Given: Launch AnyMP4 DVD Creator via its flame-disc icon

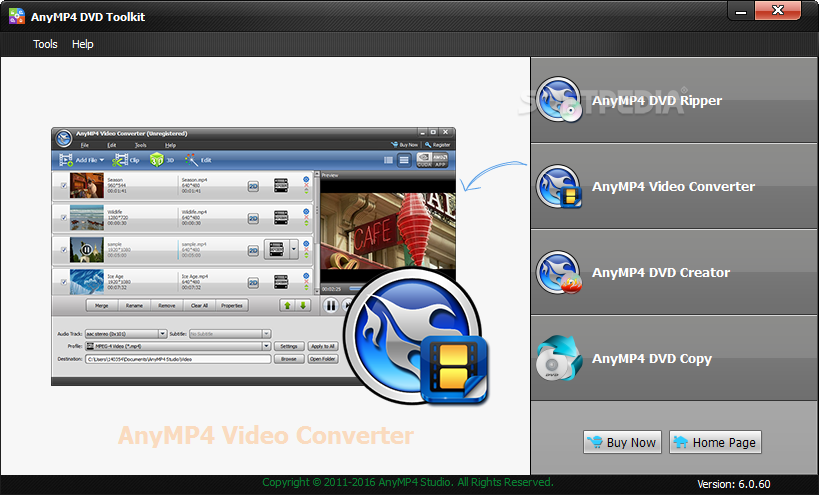Looking at the screenshot, I should click(559, 273).
